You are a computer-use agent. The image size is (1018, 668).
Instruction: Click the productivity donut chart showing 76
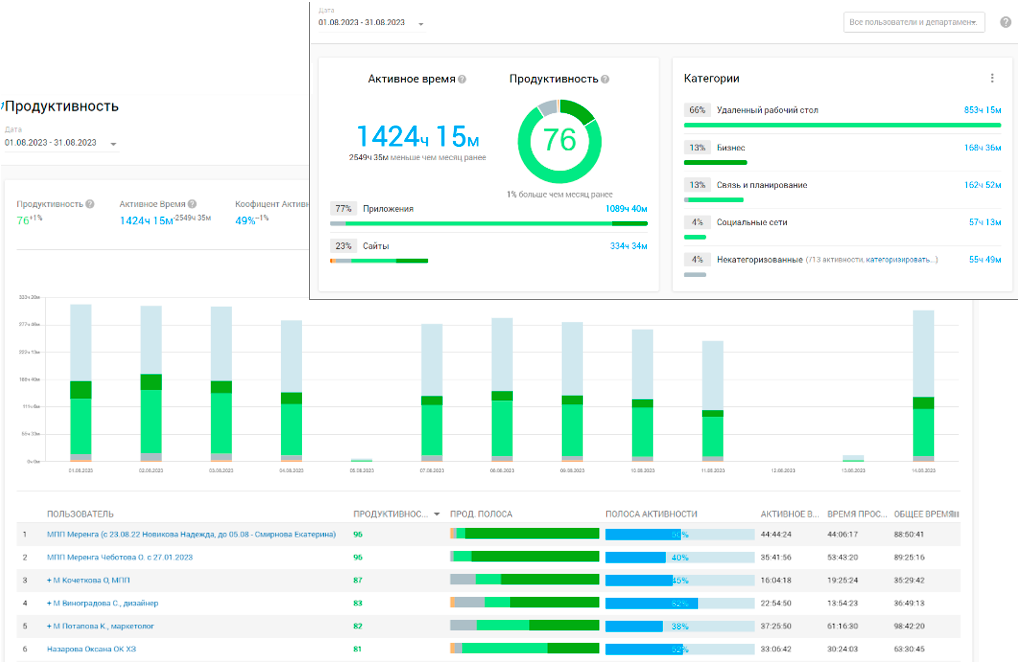coord(559,140)
